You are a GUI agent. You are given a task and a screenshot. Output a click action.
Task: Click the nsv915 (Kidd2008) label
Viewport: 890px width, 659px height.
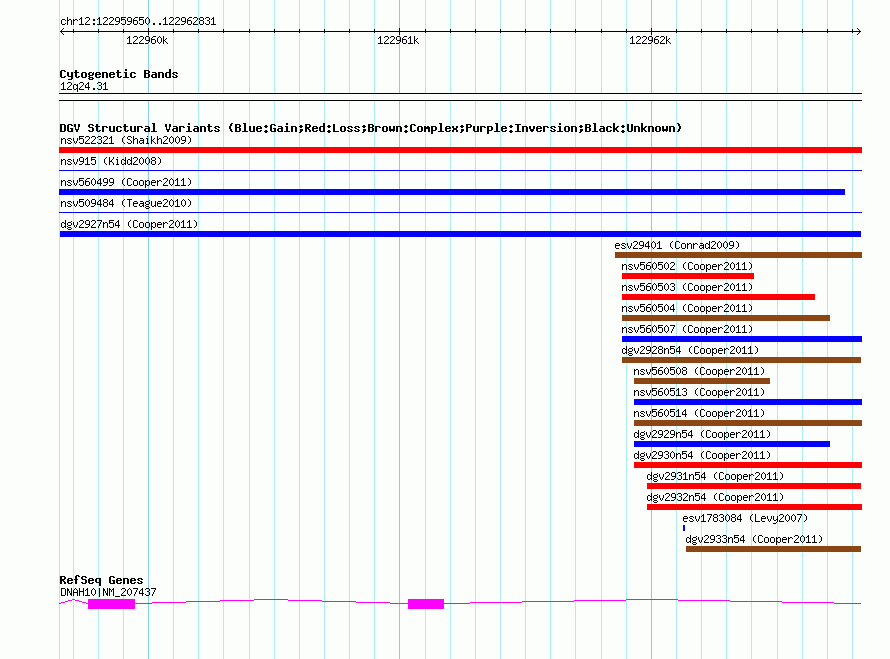(x=111, y=161)
